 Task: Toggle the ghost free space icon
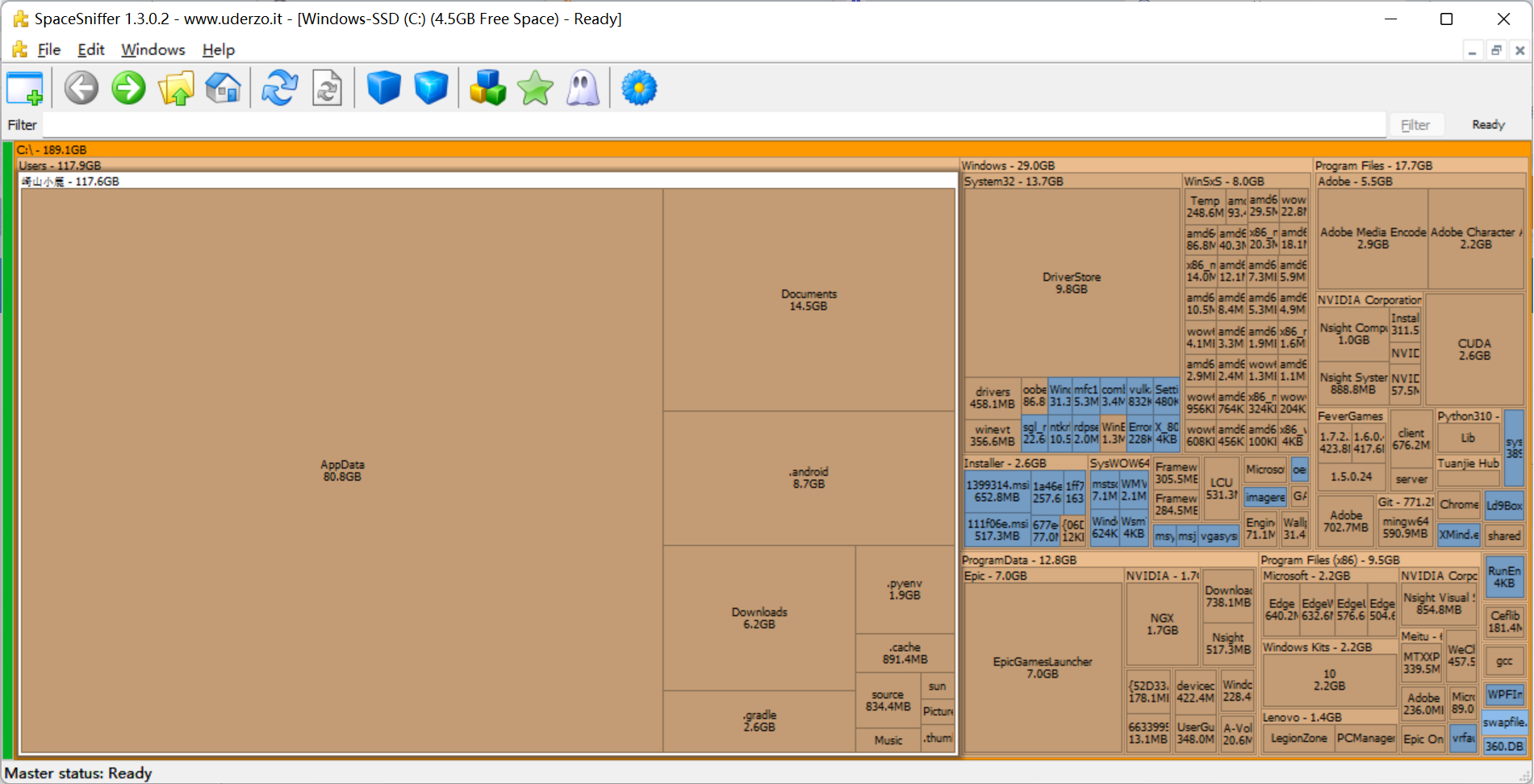[x=583, y=88]
